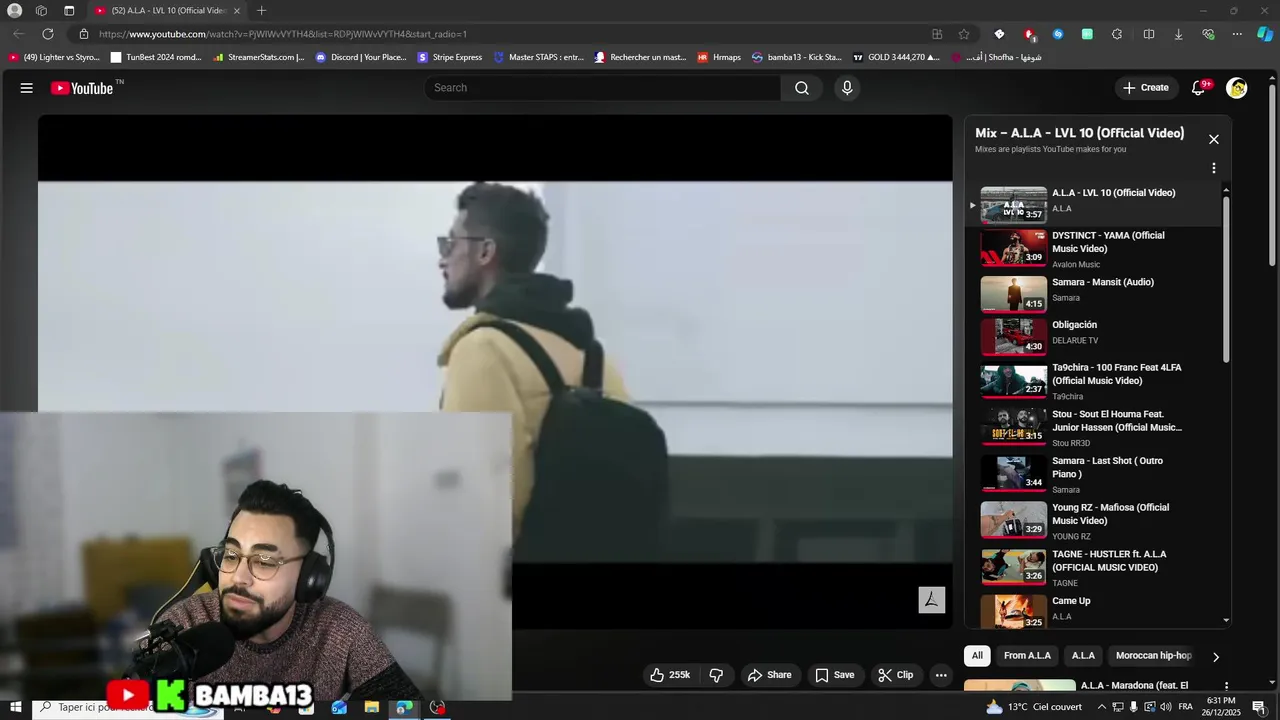1280x720 pixels.
Task: Click the playlist panel scrollbar
Action: click(1226, 279)
